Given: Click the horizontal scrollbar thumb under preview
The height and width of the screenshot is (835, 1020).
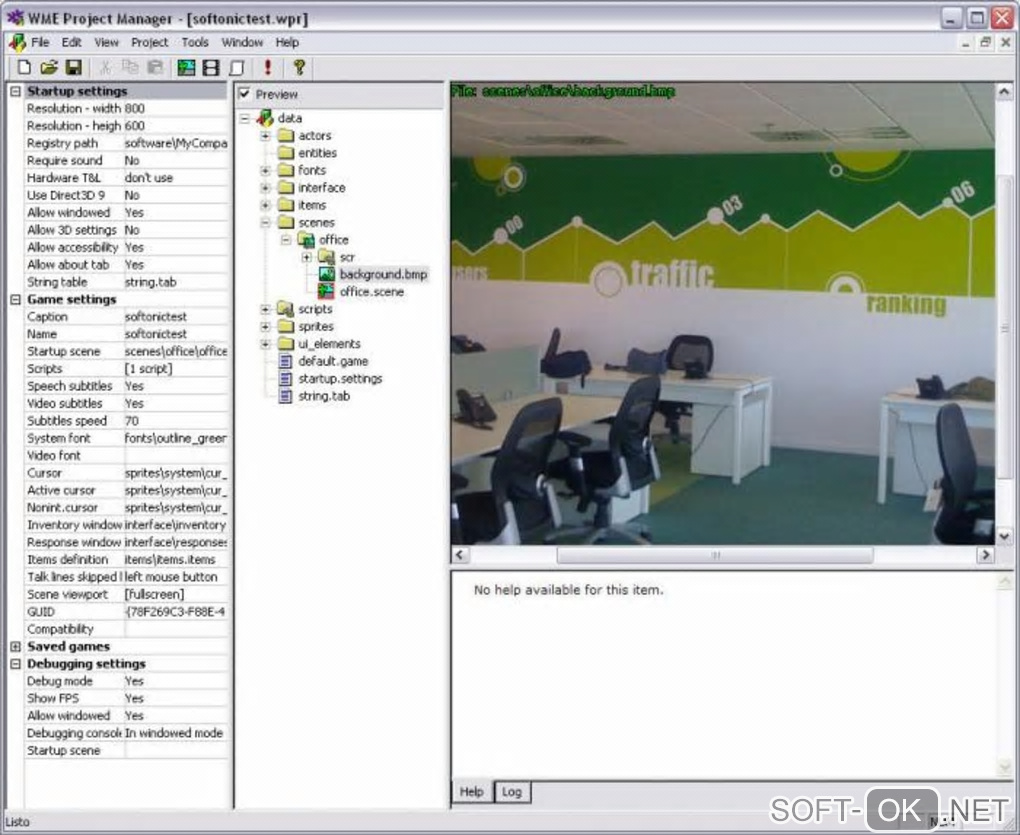Looking at the screenshot, I should tap(715, 555).
